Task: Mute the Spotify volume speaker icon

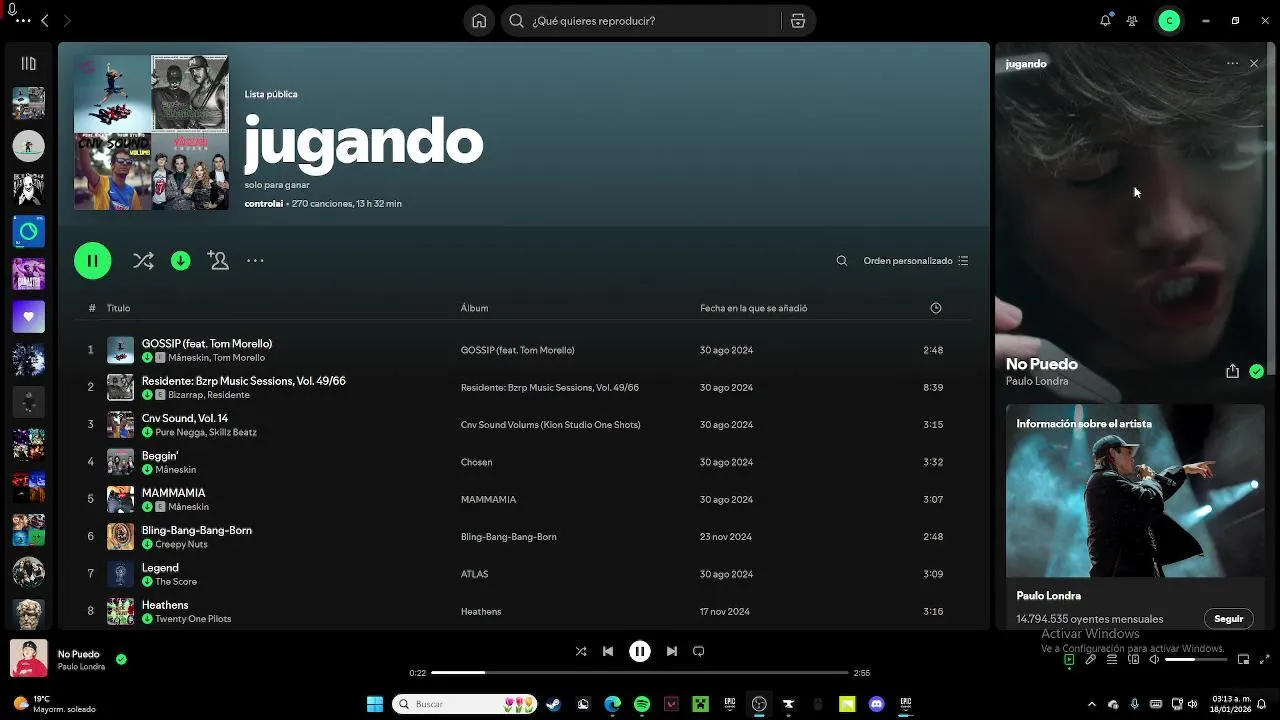Action: pos(1154,660)
